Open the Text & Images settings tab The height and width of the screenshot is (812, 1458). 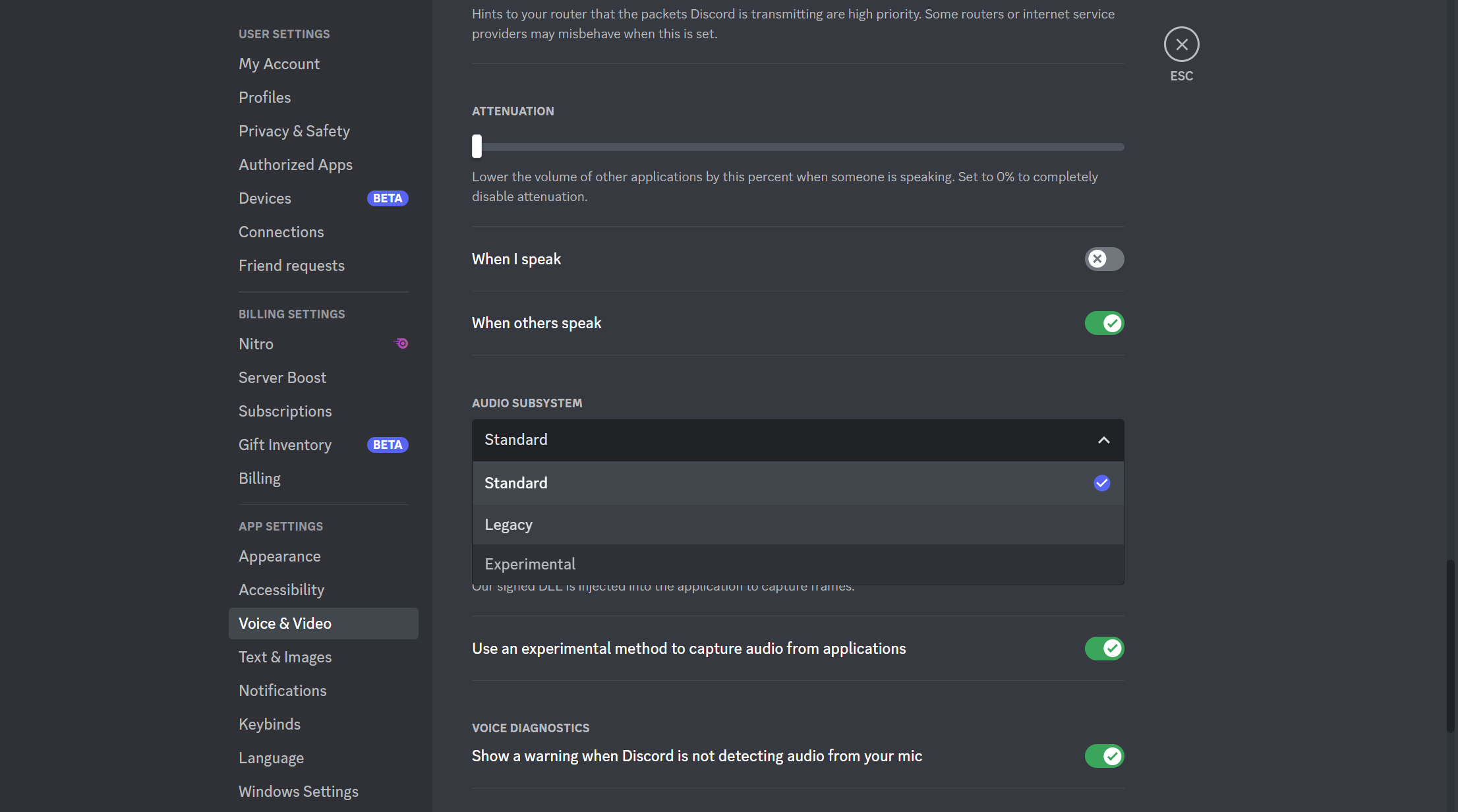coord(285,656)
